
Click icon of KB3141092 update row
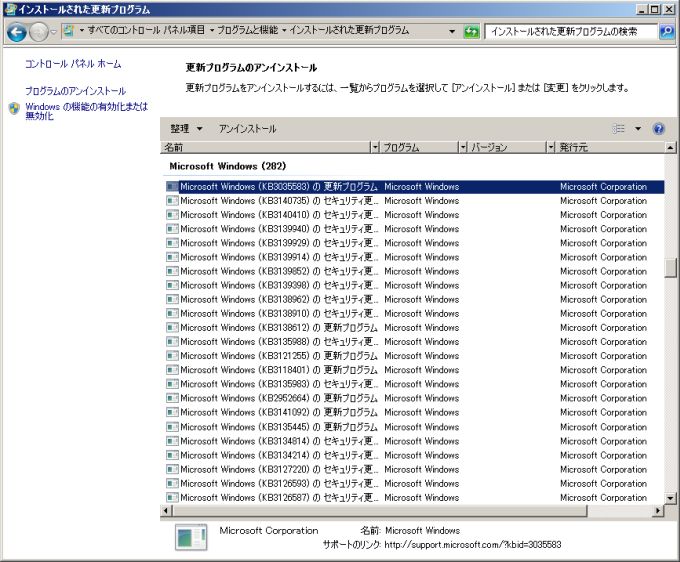click(x=173, y=412)
